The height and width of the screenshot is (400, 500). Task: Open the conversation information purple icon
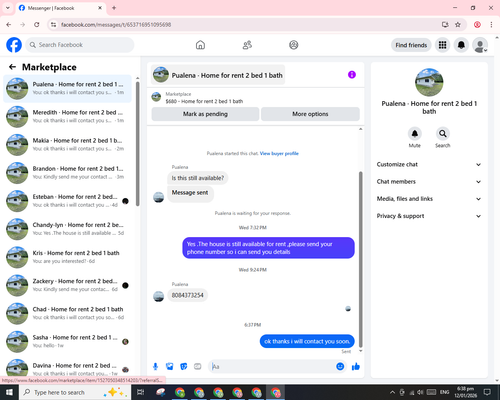tap(352, 75)
